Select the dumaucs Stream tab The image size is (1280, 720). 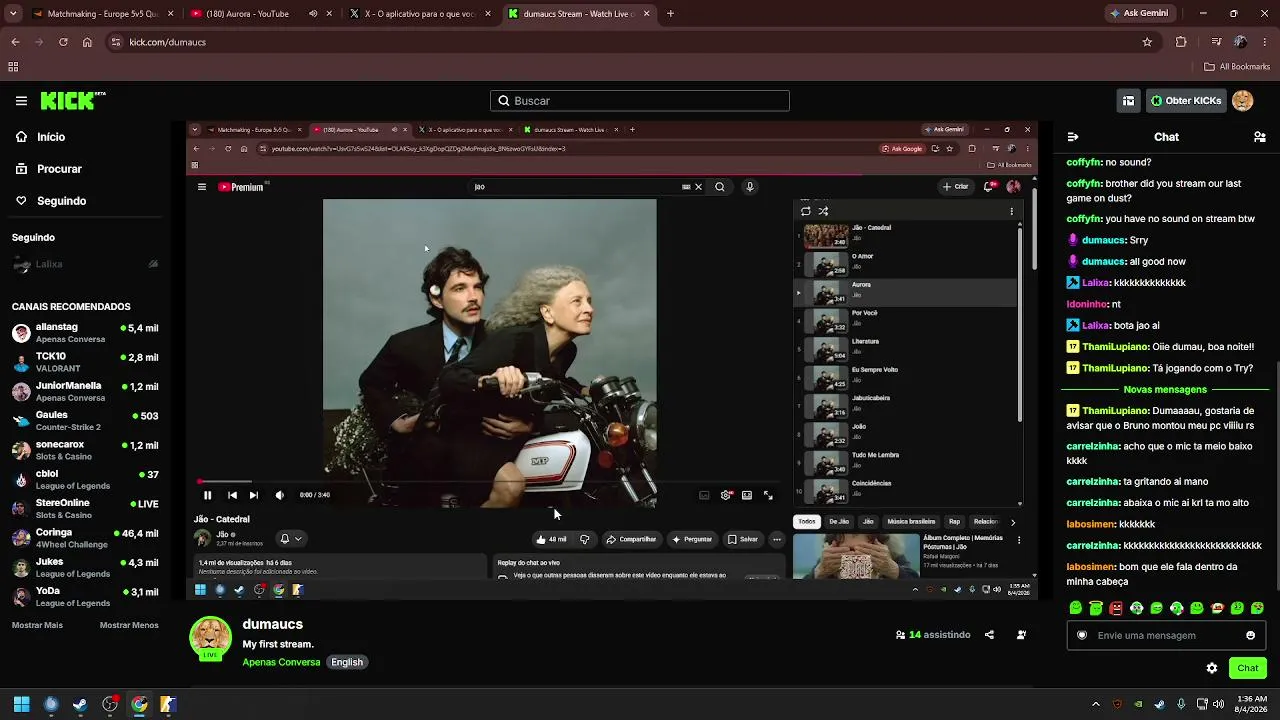coord(578,14)
